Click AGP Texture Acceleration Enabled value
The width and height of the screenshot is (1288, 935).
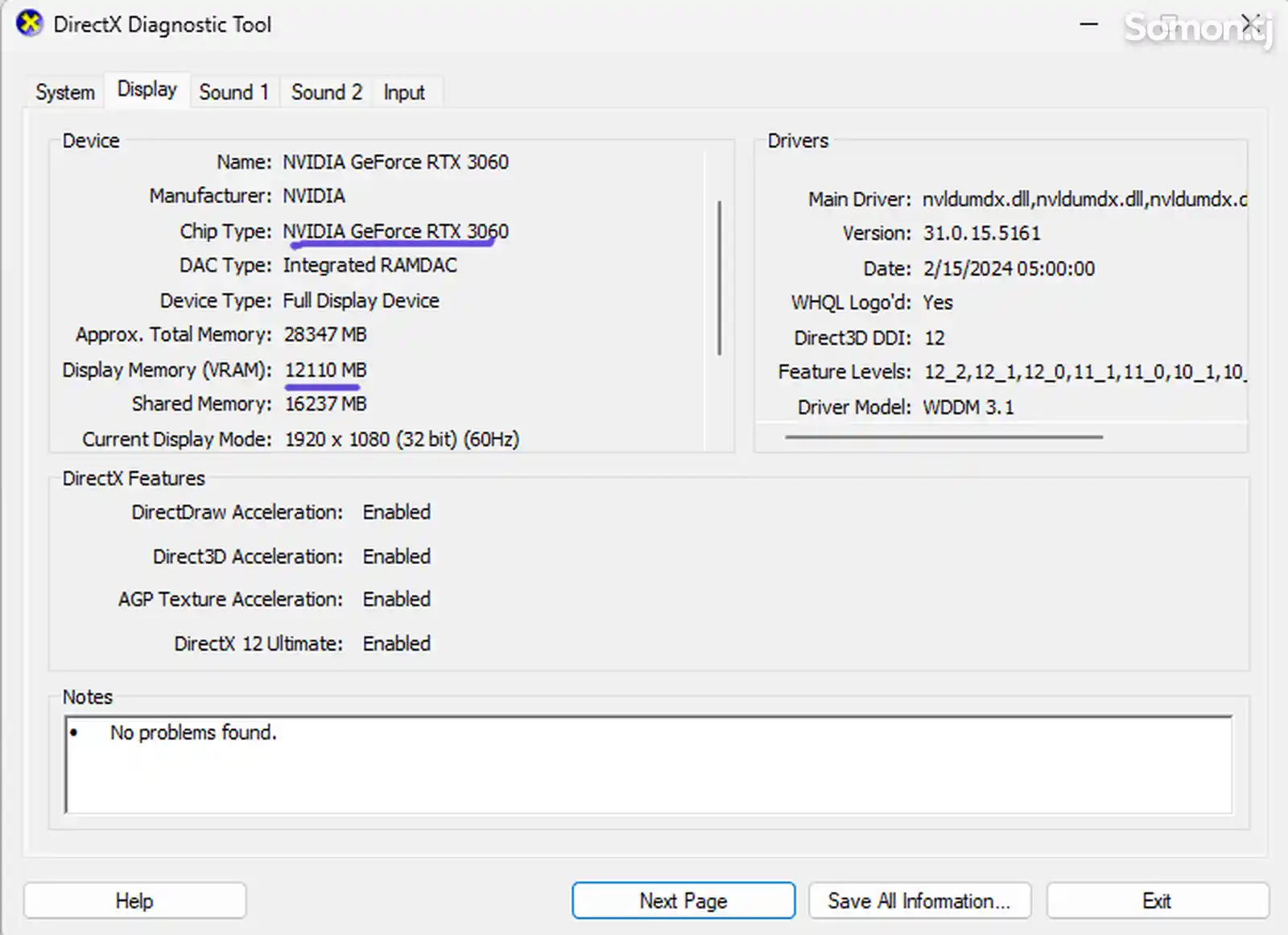[396, 598]
